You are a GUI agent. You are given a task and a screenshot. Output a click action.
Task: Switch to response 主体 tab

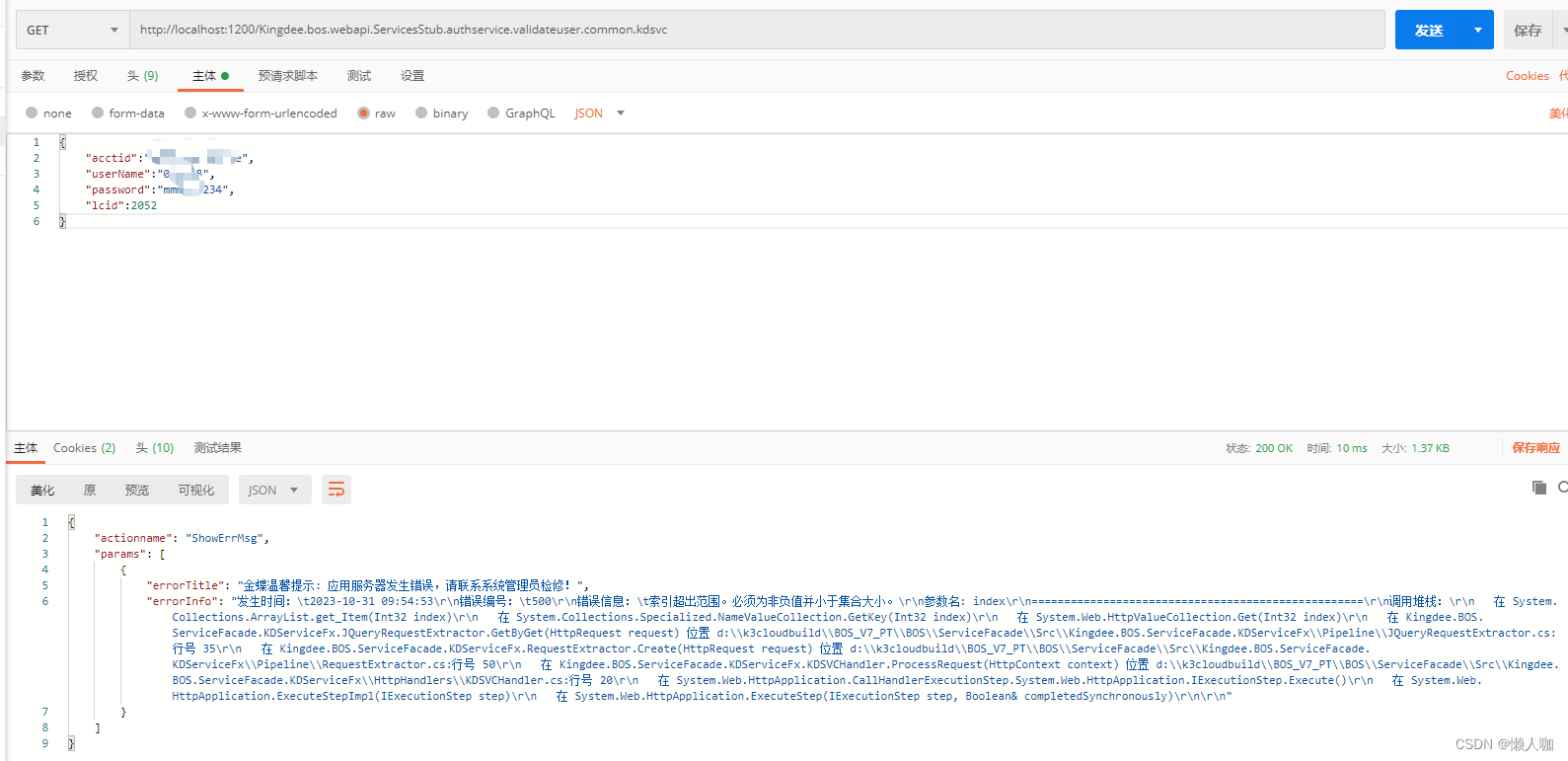pyautogui.click(x=26, y=448)
